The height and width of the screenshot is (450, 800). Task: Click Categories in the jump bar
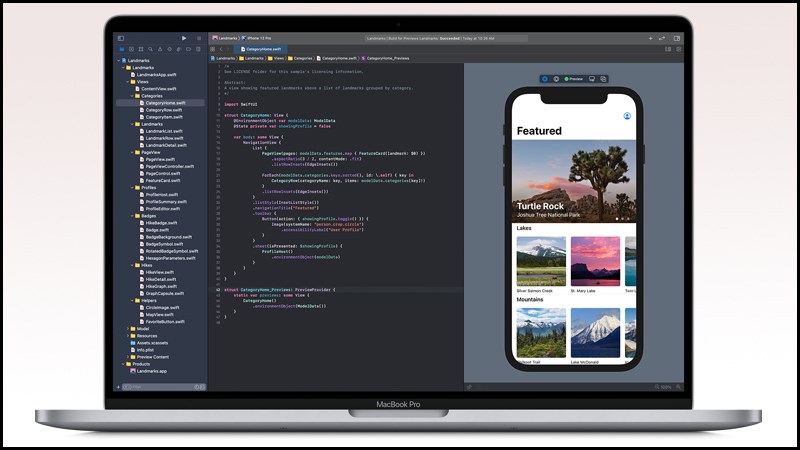300,58
